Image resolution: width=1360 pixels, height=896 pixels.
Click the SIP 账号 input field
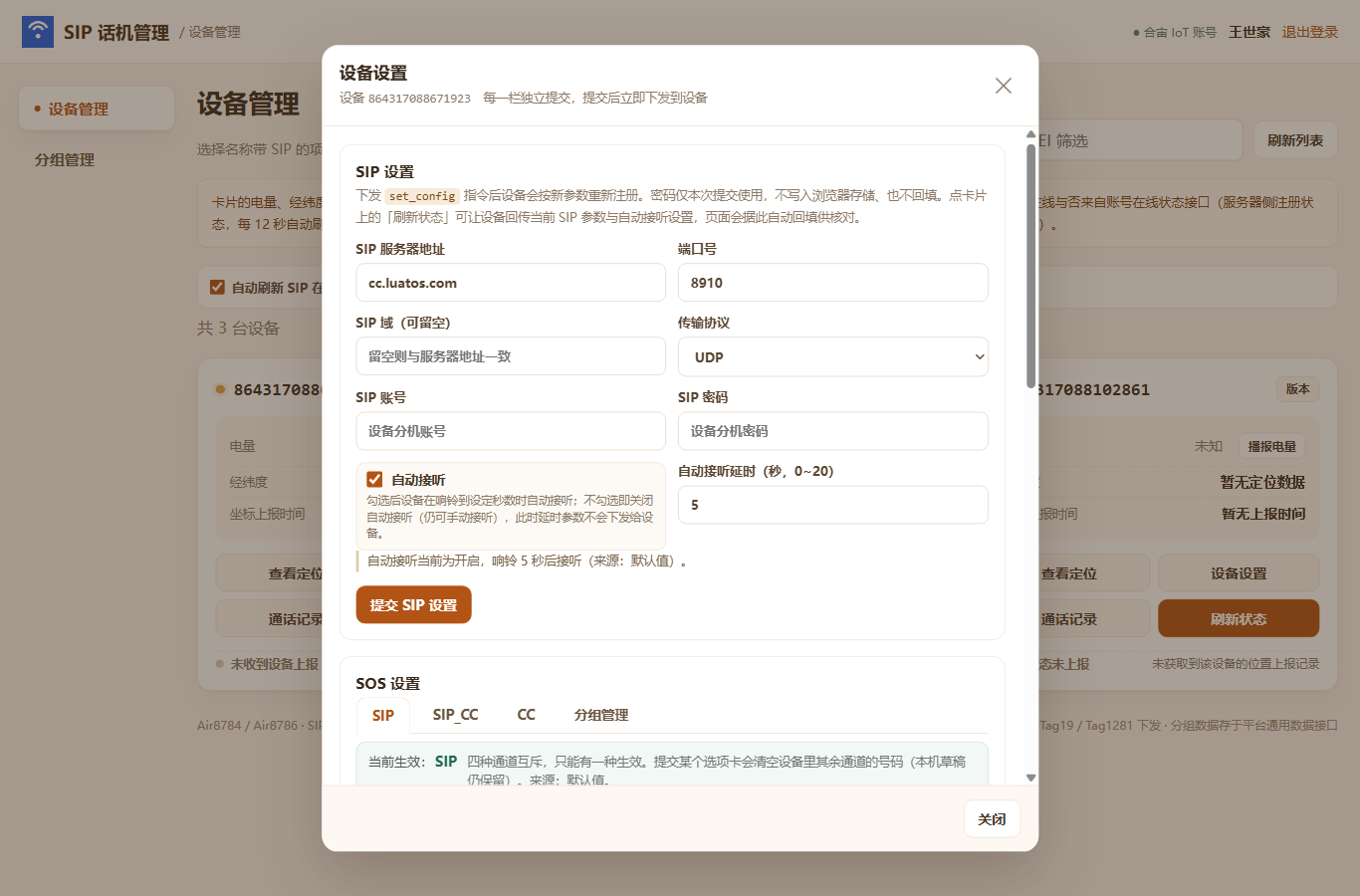511,431
